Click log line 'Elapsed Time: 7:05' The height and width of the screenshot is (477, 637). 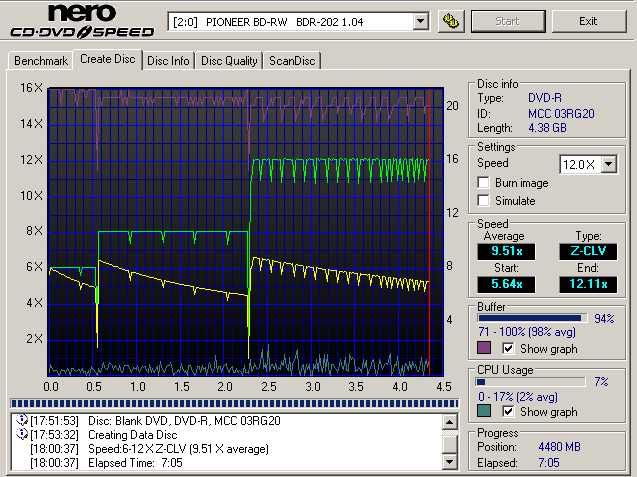[135, 463]
